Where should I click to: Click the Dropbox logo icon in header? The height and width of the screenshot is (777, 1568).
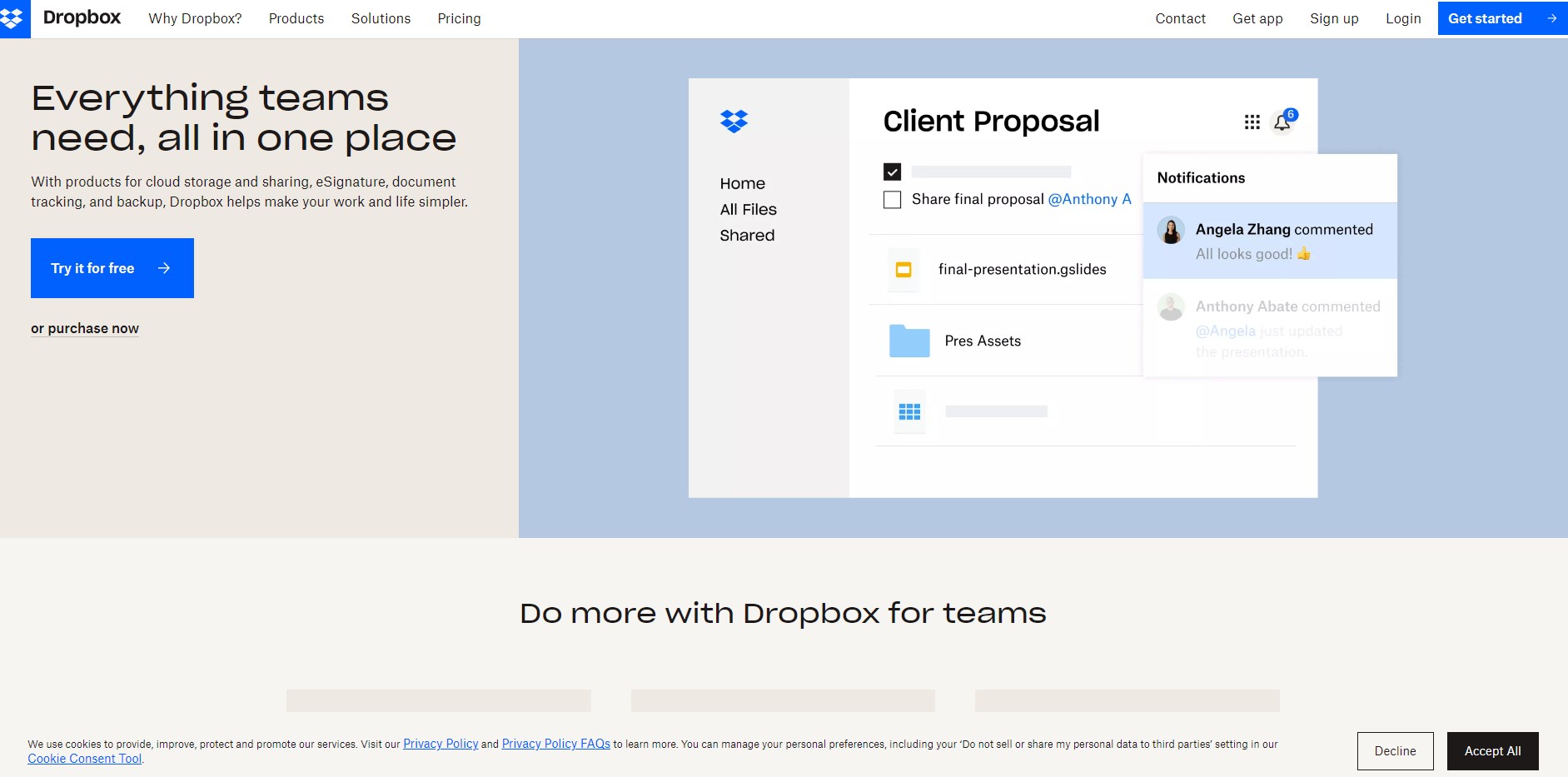(13, 18)
